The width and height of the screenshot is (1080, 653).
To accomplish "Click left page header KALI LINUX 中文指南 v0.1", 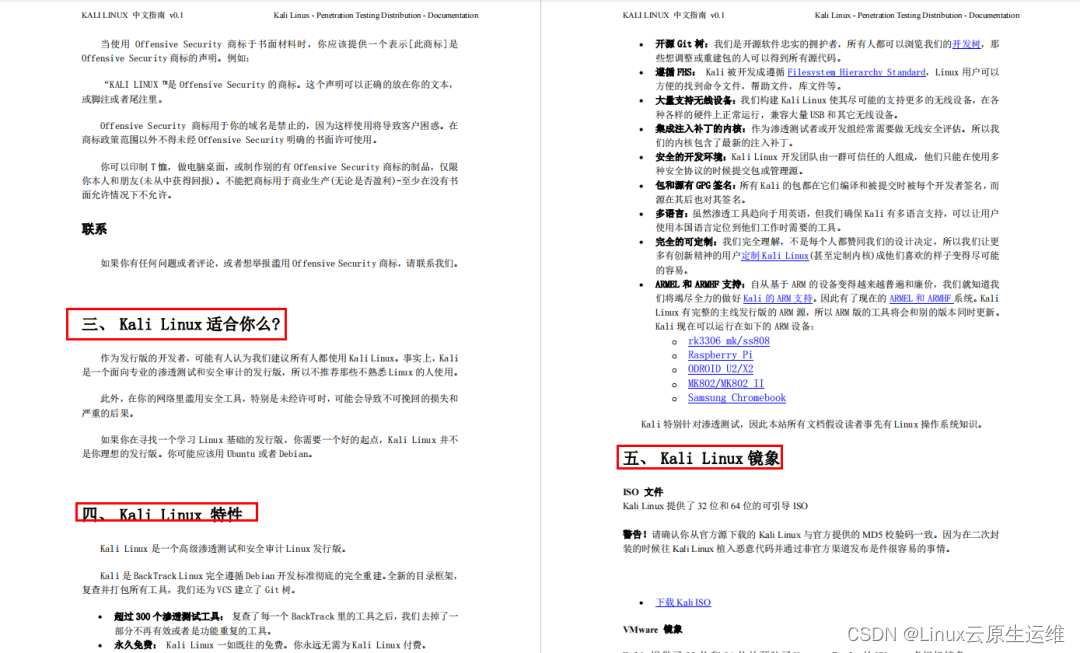I will pyautogui.click(x=132, y=15).
